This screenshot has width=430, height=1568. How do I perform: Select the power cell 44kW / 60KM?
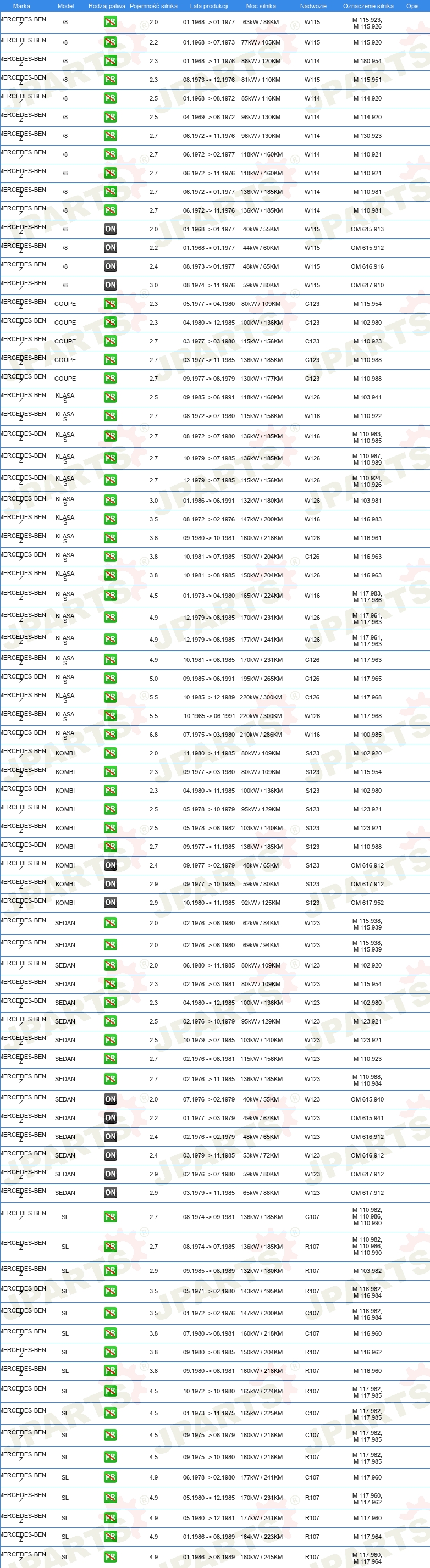261,248
